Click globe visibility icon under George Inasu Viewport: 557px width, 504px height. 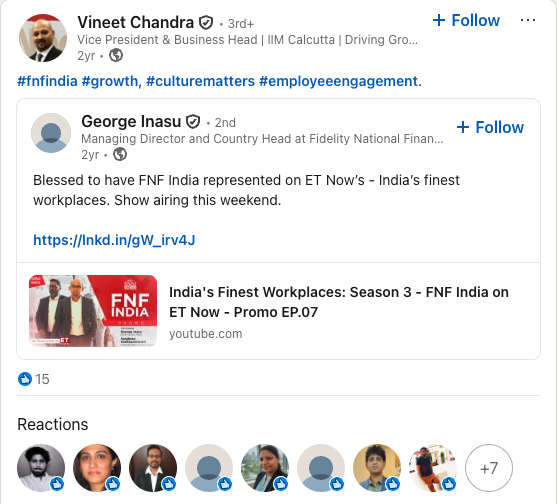point(120,154)
